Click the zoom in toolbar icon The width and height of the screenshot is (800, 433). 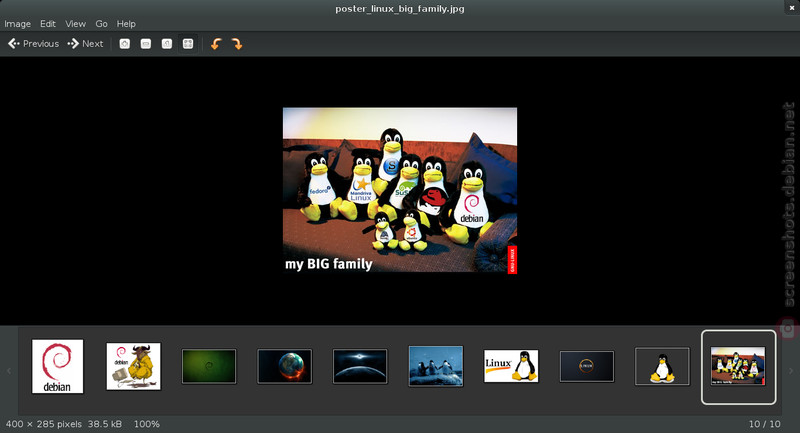124,44
